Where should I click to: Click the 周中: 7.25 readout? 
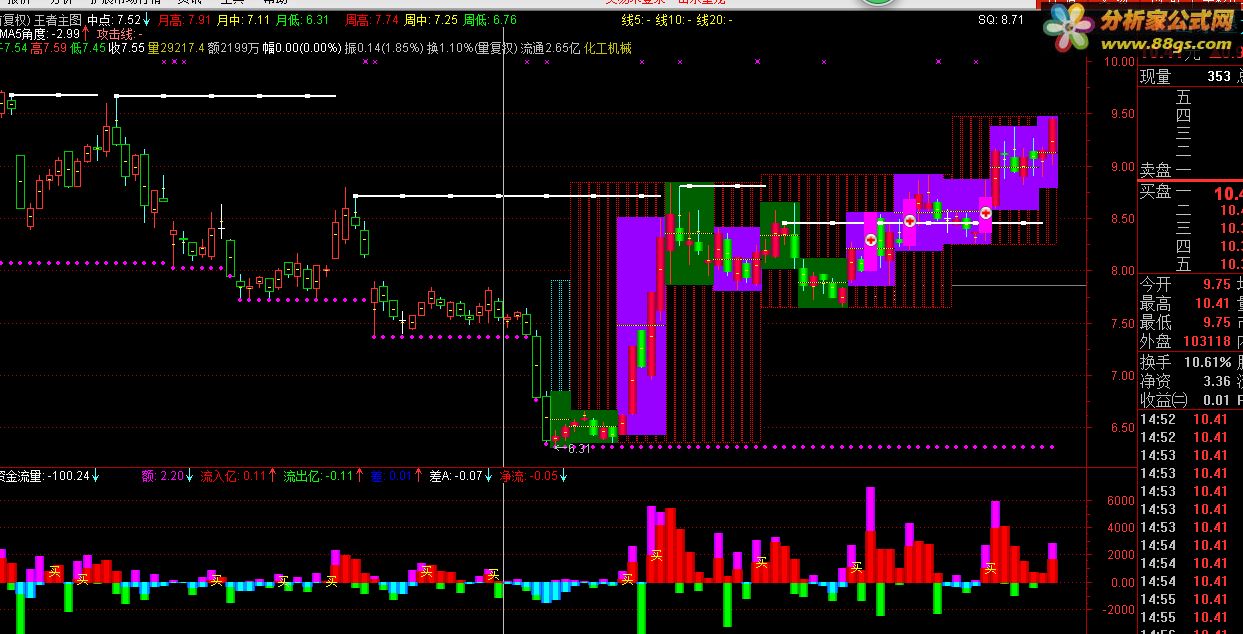point(432,19)
